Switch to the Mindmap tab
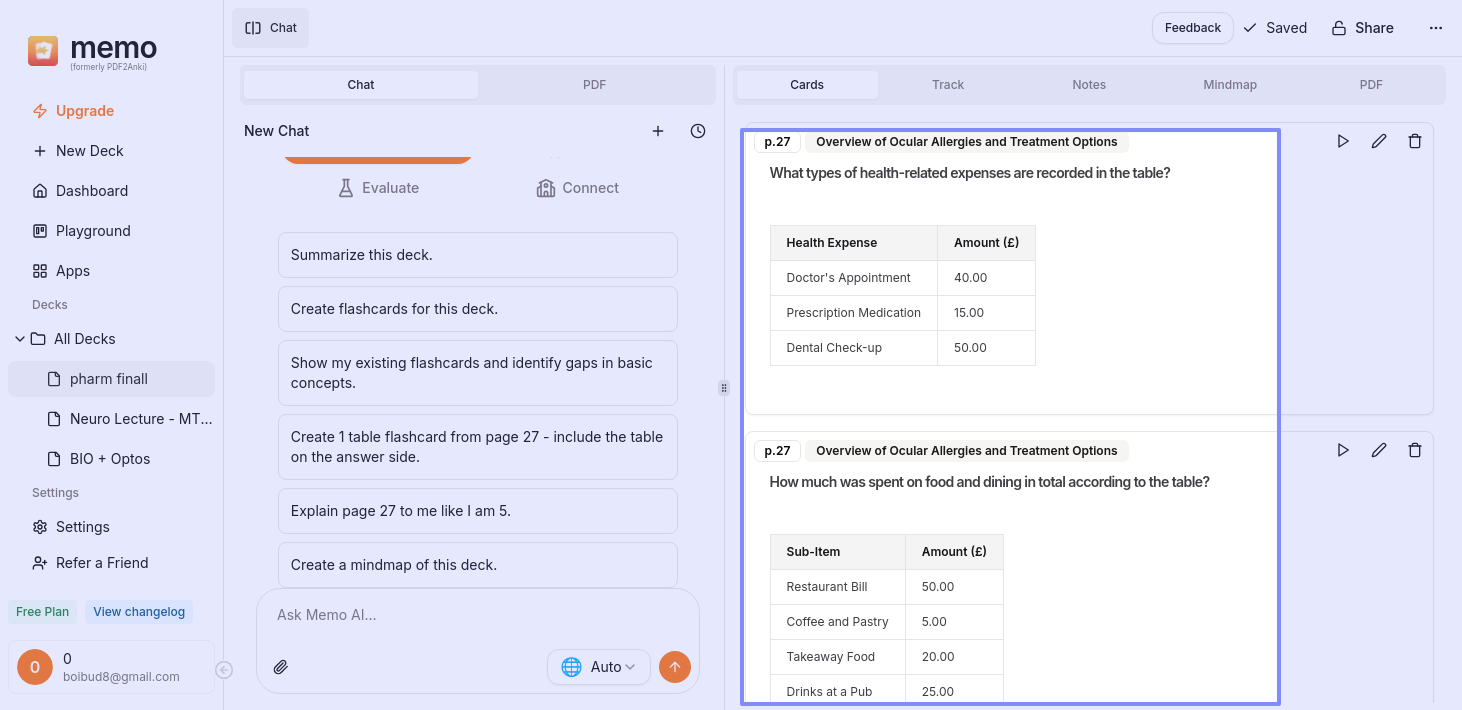This screenshot has height=710, width=1462. (1229, 85)
